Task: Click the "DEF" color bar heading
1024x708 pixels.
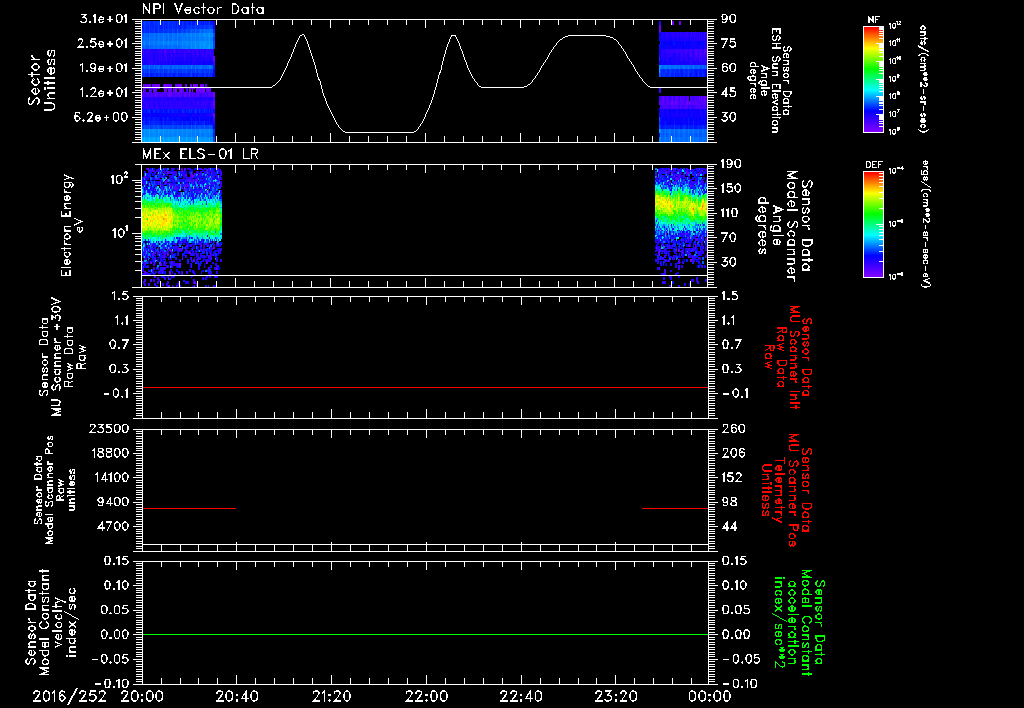Action: [874, 165]
